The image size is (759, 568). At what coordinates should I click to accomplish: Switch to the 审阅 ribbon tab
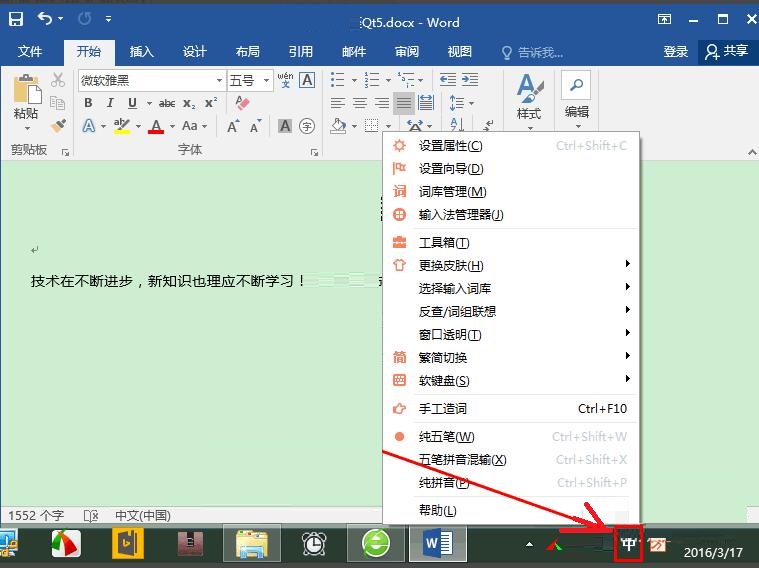pyautogui.click(x=407, y=52)
